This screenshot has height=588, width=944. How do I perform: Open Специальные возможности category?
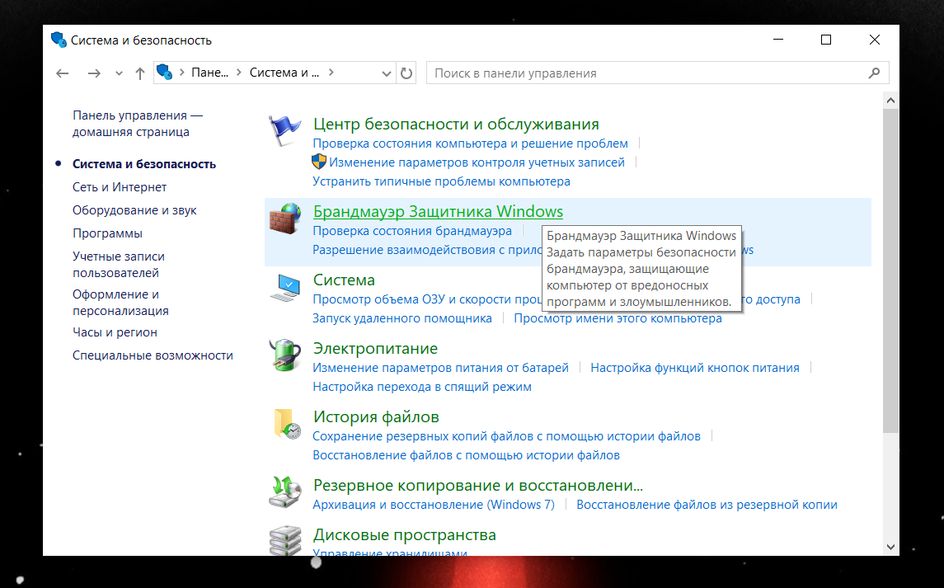click(152, 355)
